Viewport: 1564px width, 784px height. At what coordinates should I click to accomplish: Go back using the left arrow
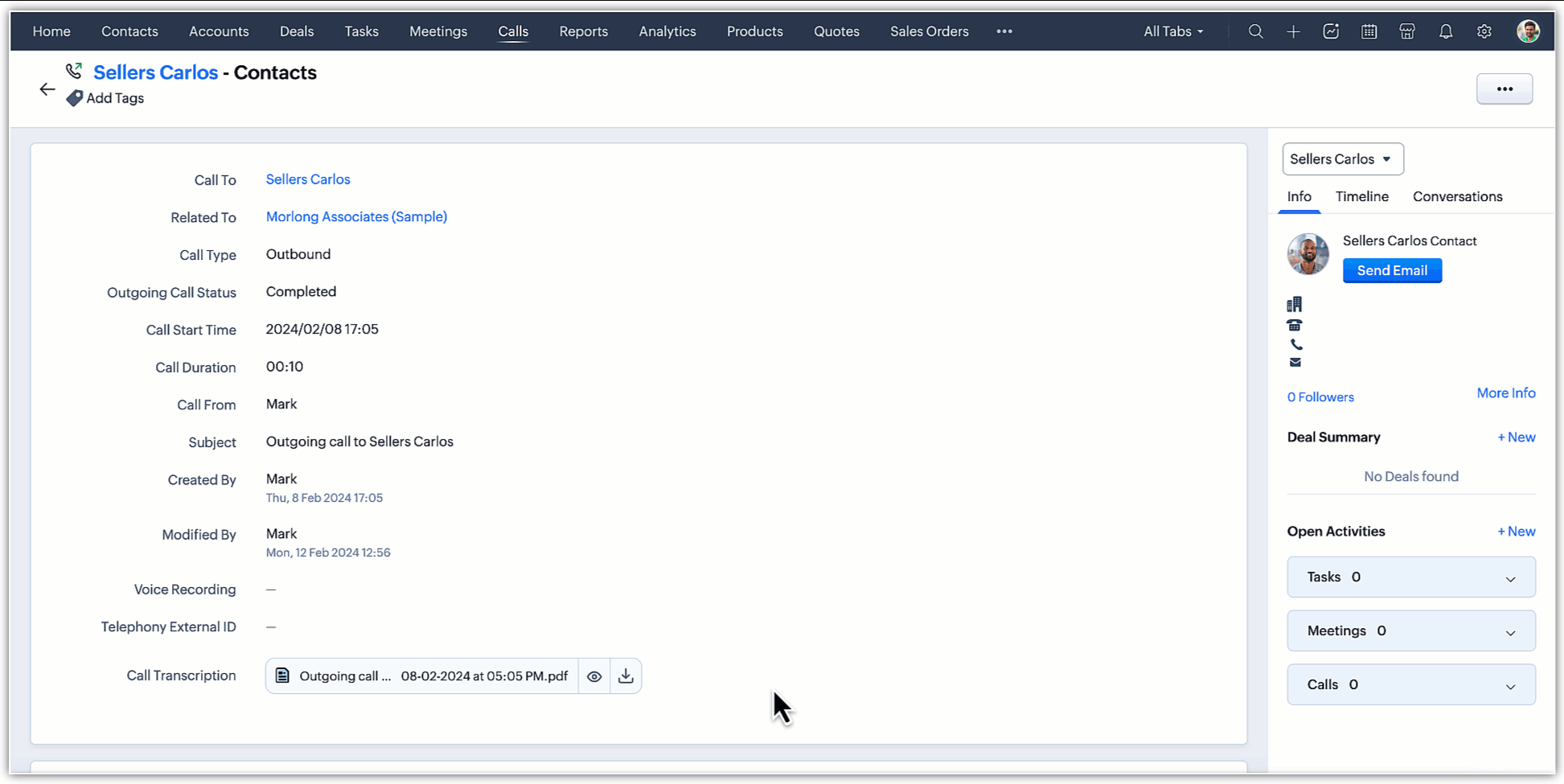tap(47, 89)
